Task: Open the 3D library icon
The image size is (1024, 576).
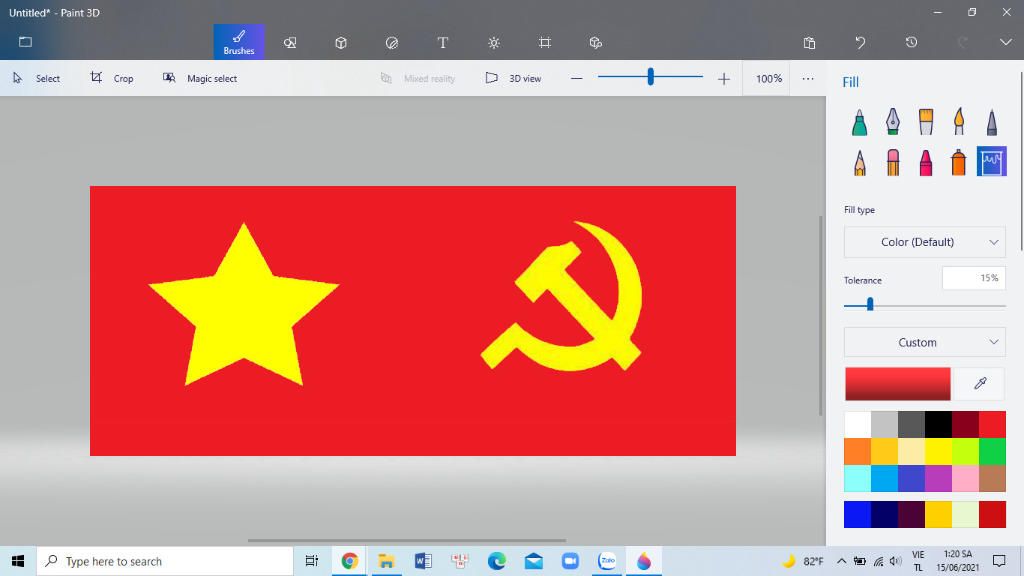Action: 596,42
